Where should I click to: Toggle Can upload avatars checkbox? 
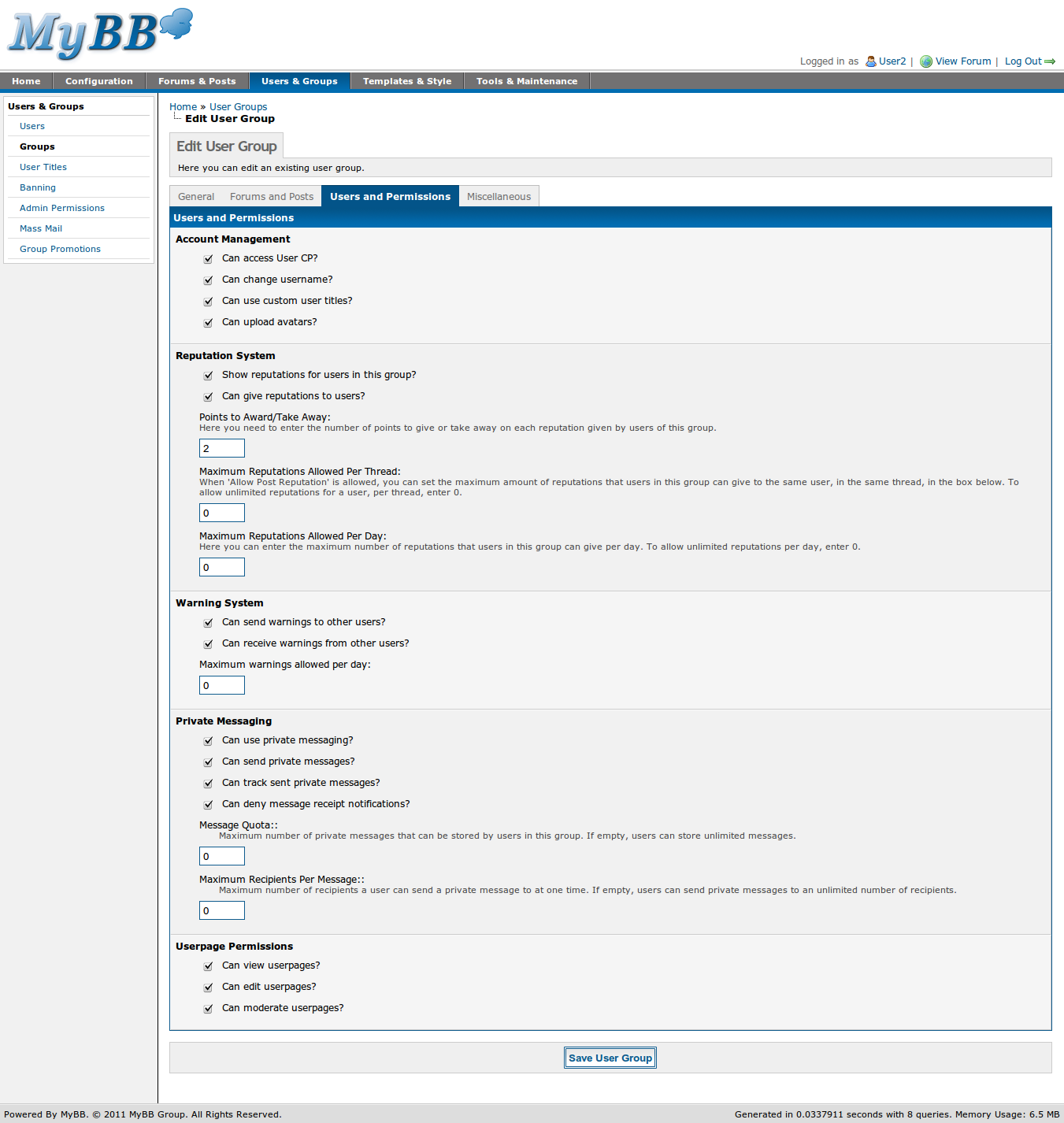208,323
